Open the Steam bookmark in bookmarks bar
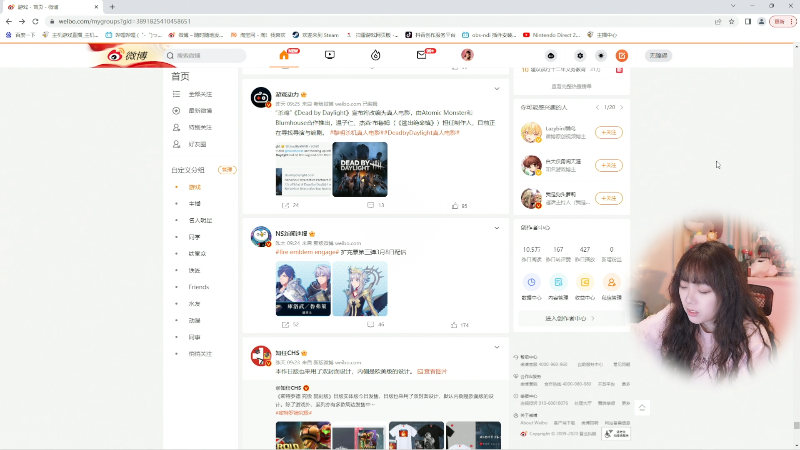This screenshot has width=800, height=450. coord(315,35)
